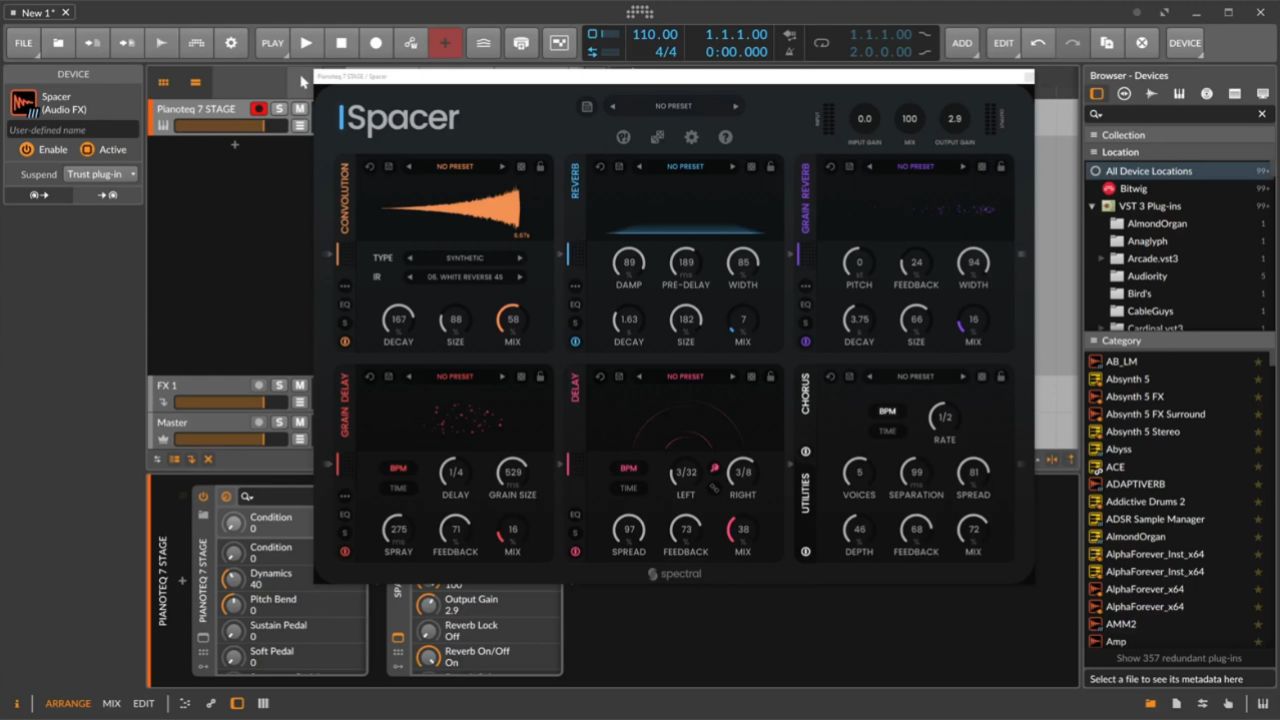Open the mixer view icon in the toolbar
The height and width of the screenshot is (720, 1280).
(521, 42)
